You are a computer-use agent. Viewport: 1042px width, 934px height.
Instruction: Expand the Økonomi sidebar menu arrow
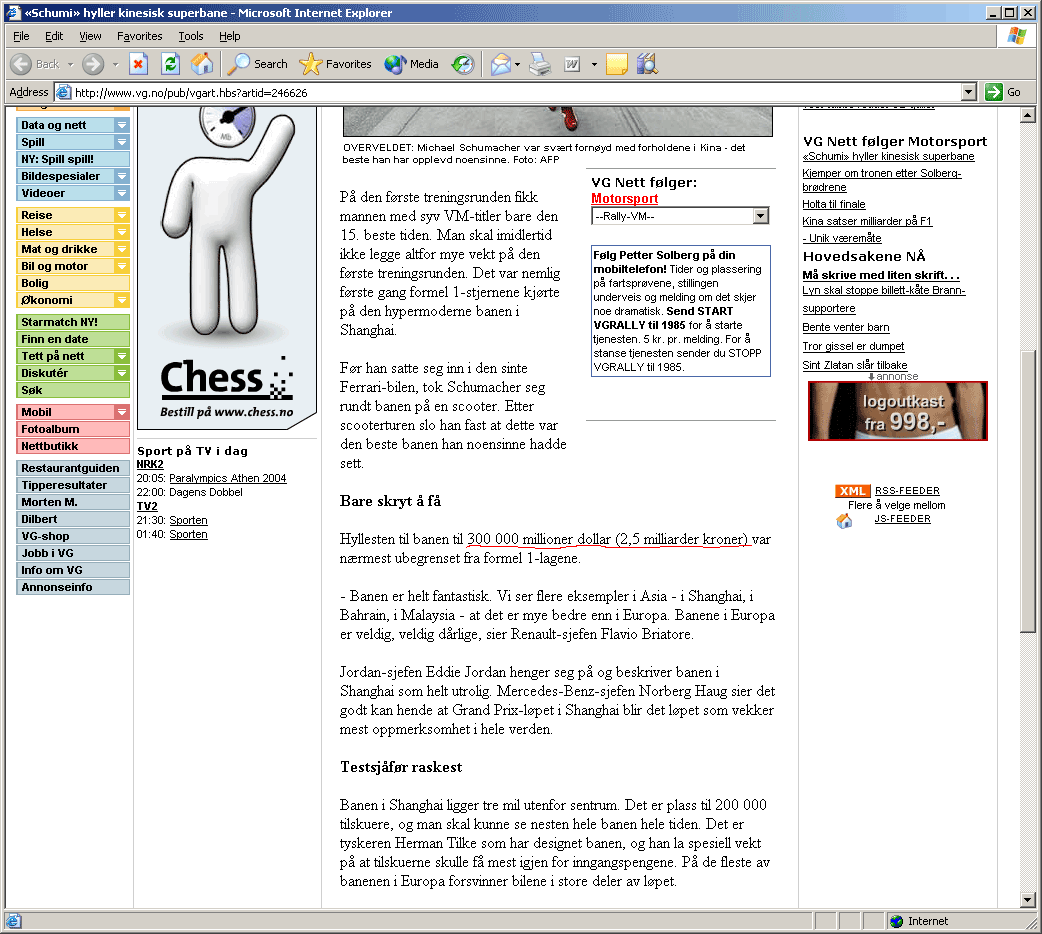(122, 300)
